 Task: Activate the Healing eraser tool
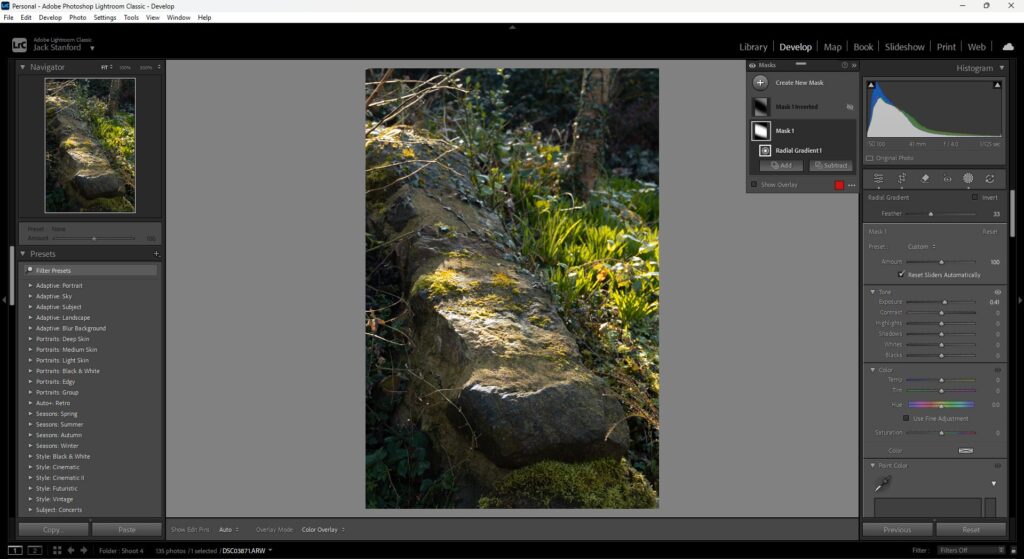pos(925,178)
